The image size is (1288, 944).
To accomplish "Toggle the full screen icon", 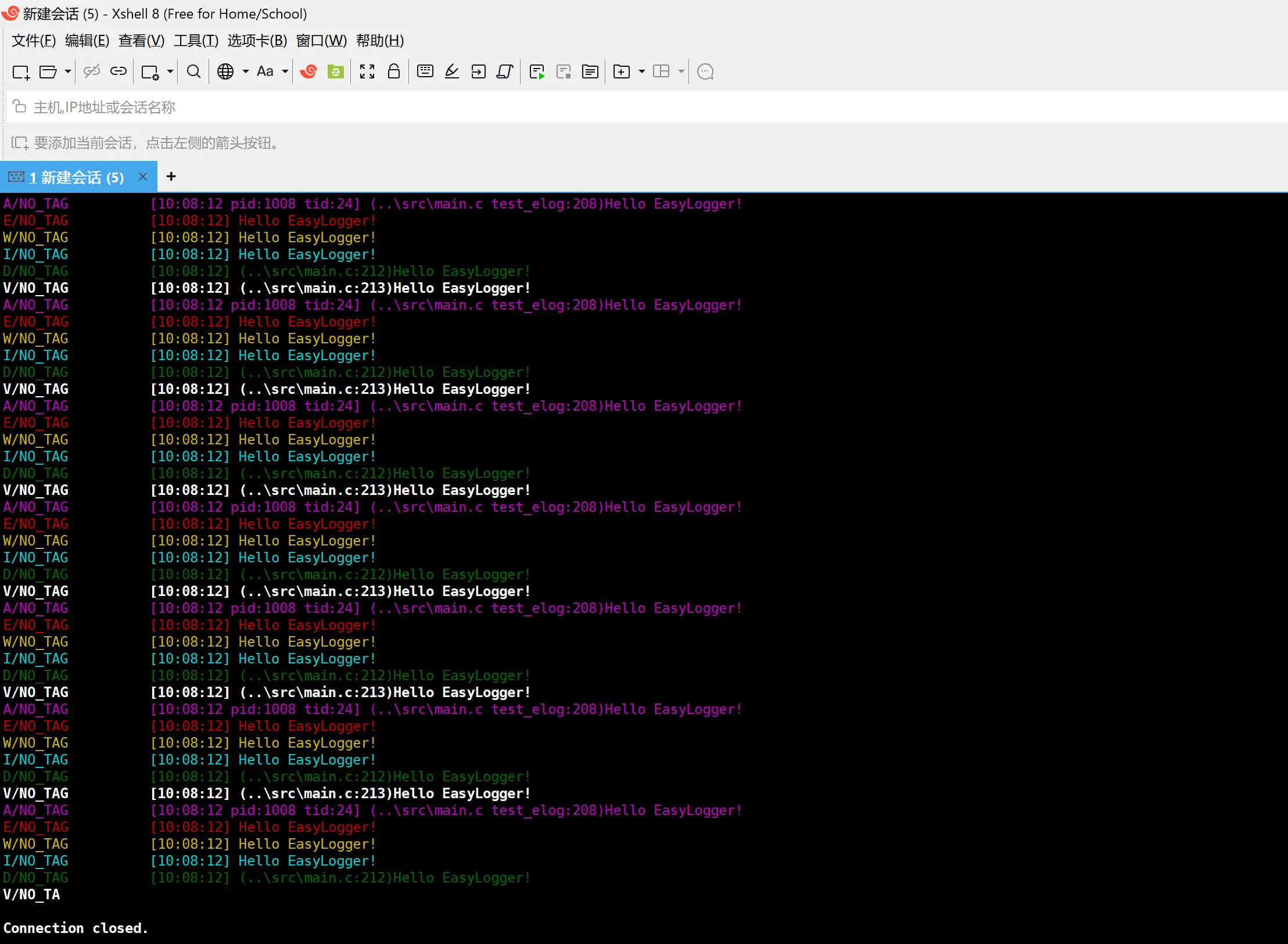I will pos(367,71).
